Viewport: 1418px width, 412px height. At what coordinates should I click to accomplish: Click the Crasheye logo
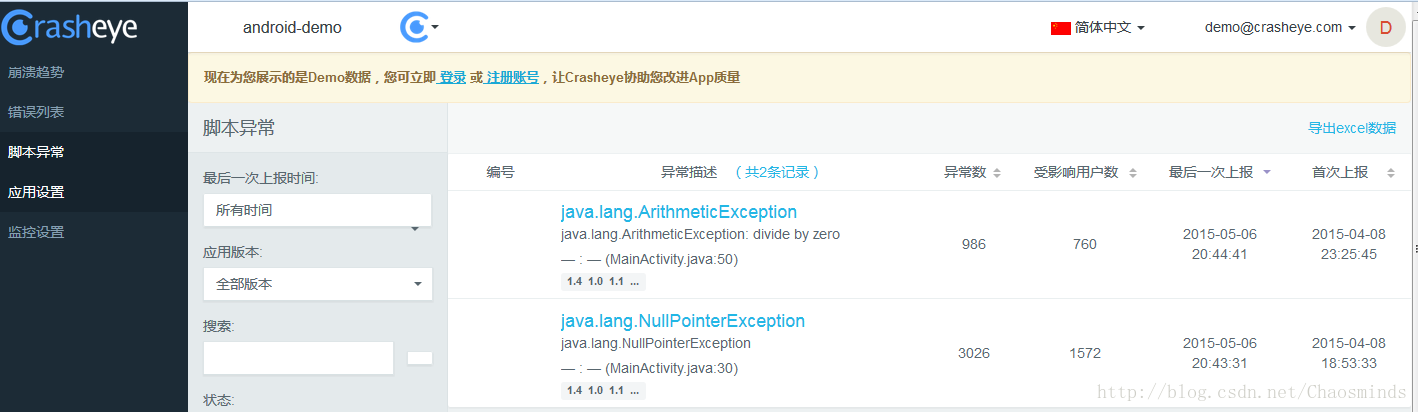pyautogui.click(x=69, y=27)
